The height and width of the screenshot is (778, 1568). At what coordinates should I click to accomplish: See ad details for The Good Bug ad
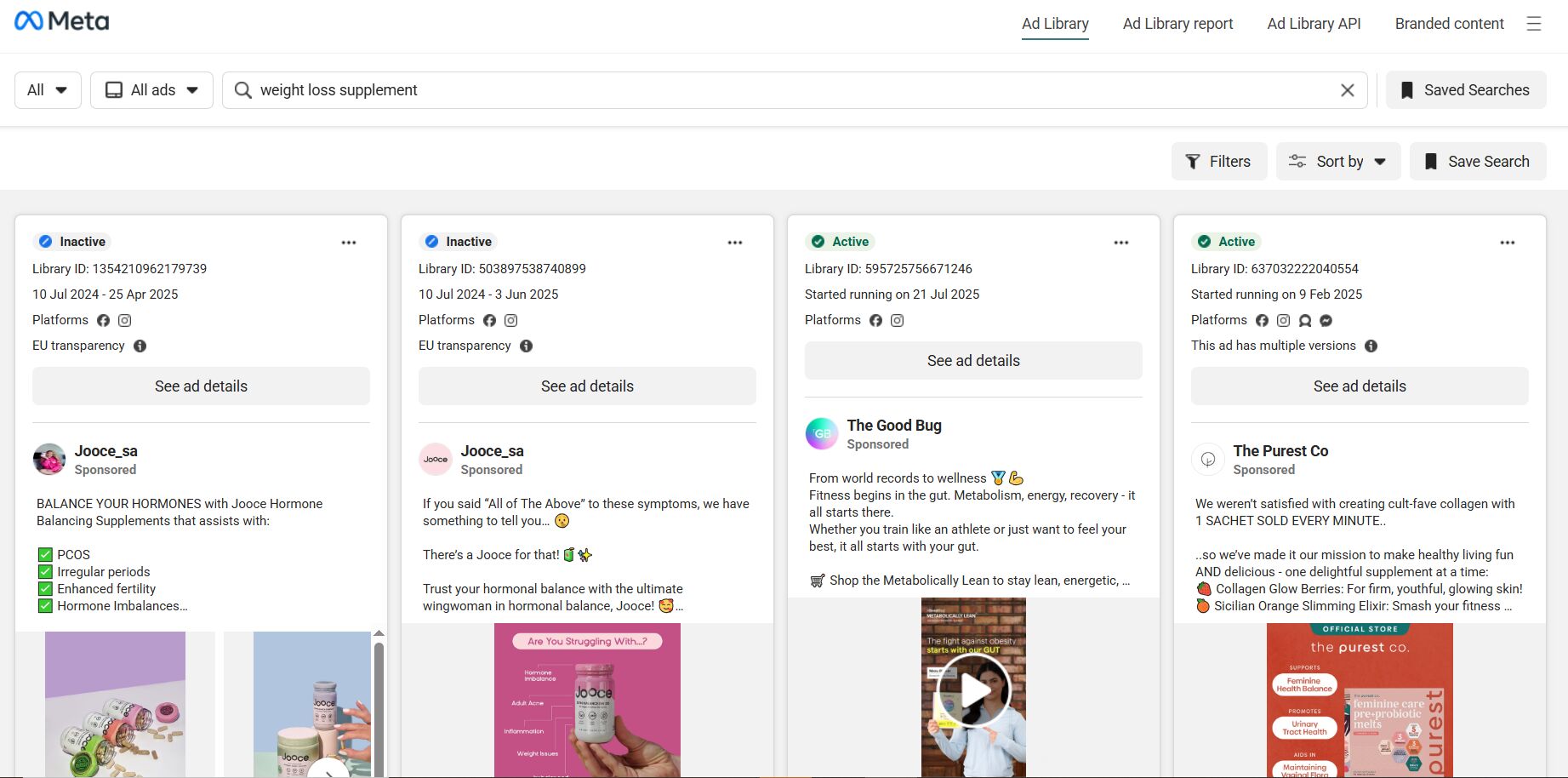point(973,361)
